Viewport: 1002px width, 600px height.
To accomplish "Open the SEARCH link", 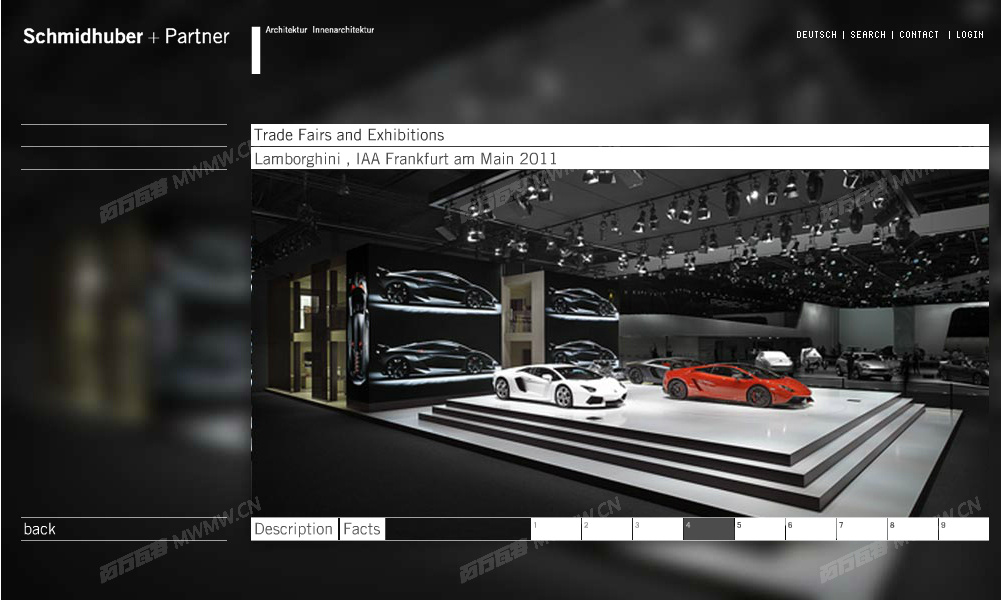I will (868, 35).
